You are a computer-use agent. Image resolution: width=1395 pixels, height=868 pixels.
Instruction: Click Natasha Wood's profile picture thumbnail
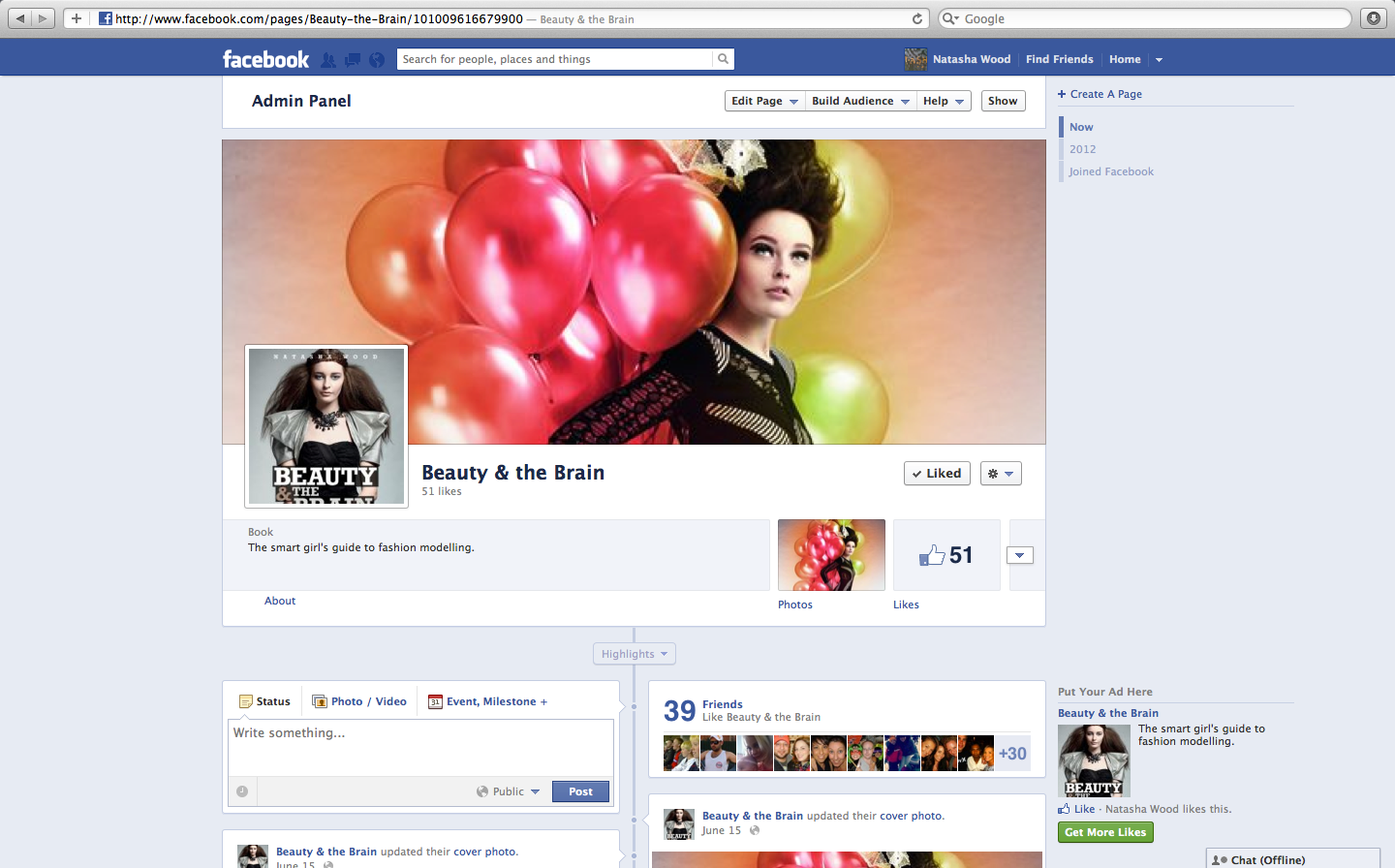click(915, 59)
